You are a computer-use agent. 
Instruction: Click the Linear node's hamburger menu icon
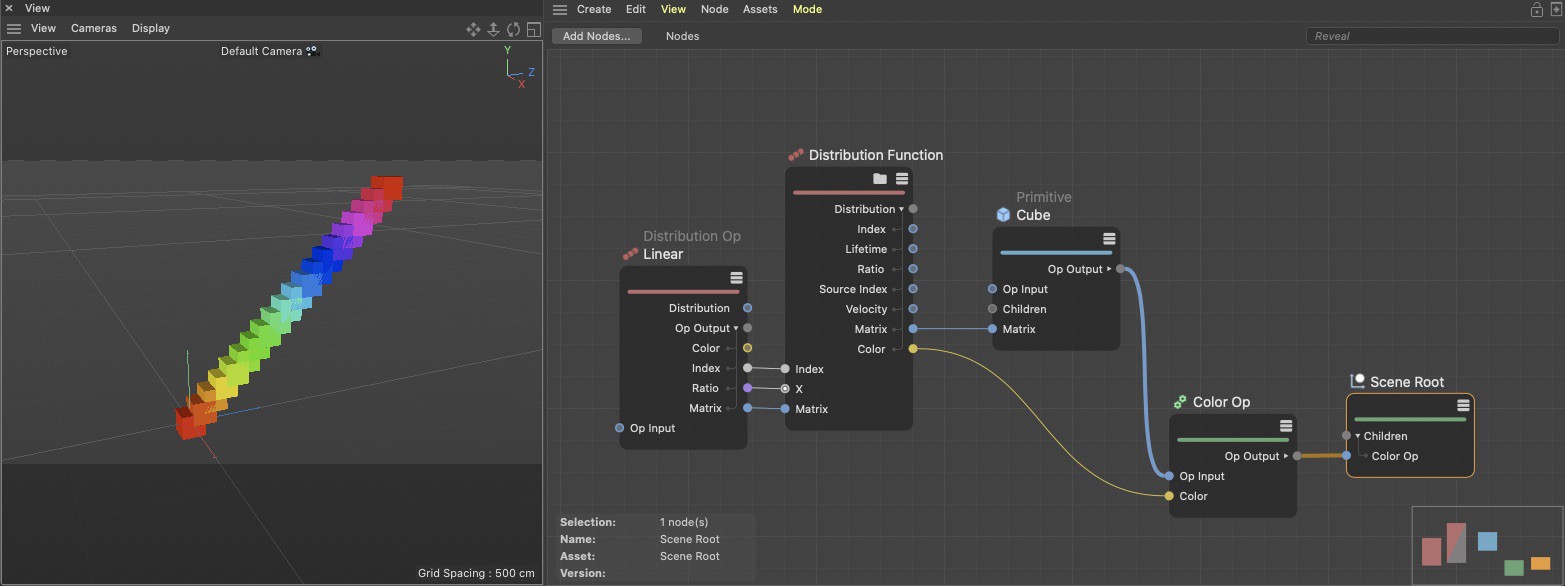(736, 278)
